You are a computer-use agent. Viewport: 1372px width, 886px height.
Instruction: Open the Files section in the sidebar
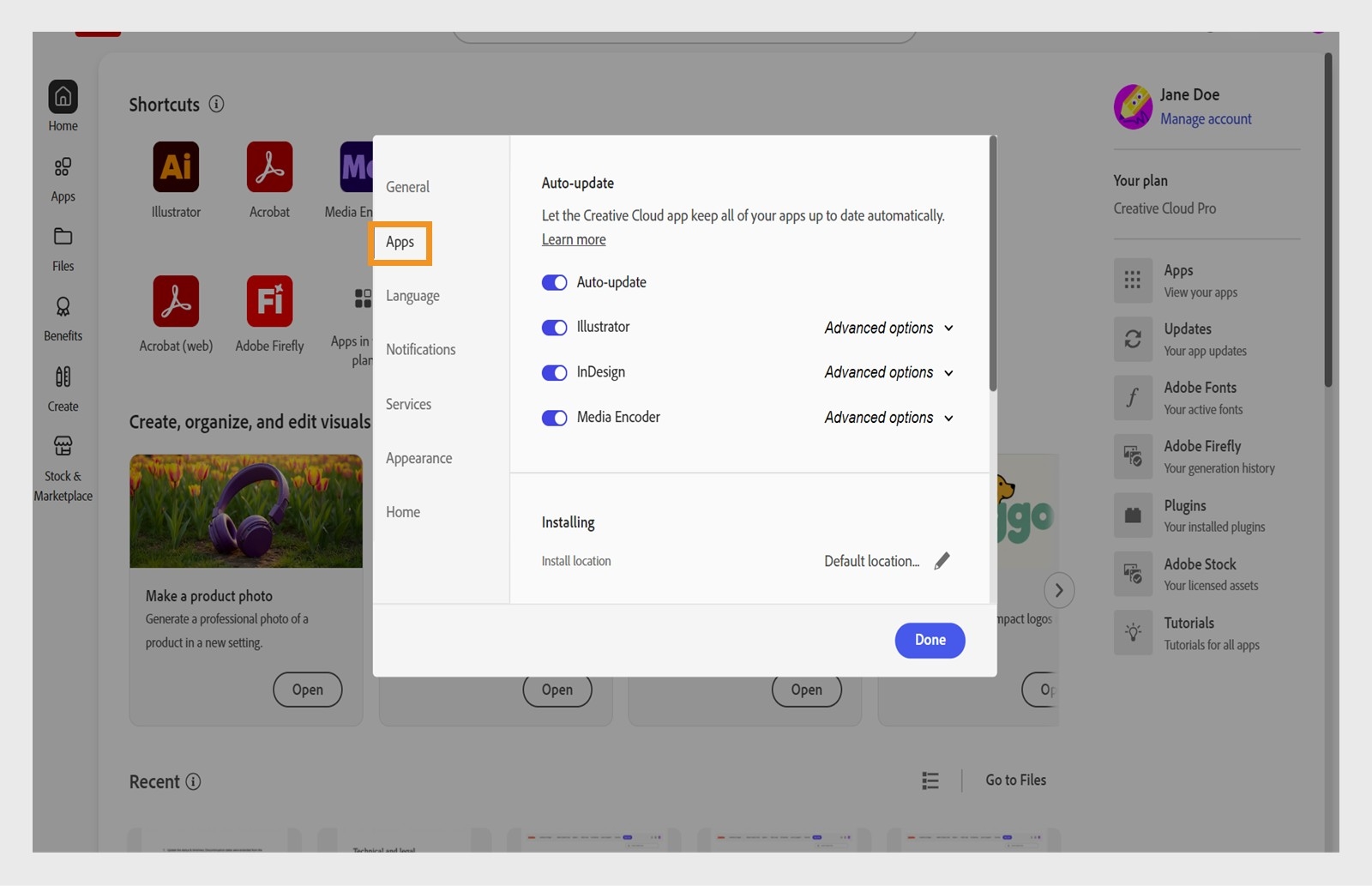coord(62,247)
